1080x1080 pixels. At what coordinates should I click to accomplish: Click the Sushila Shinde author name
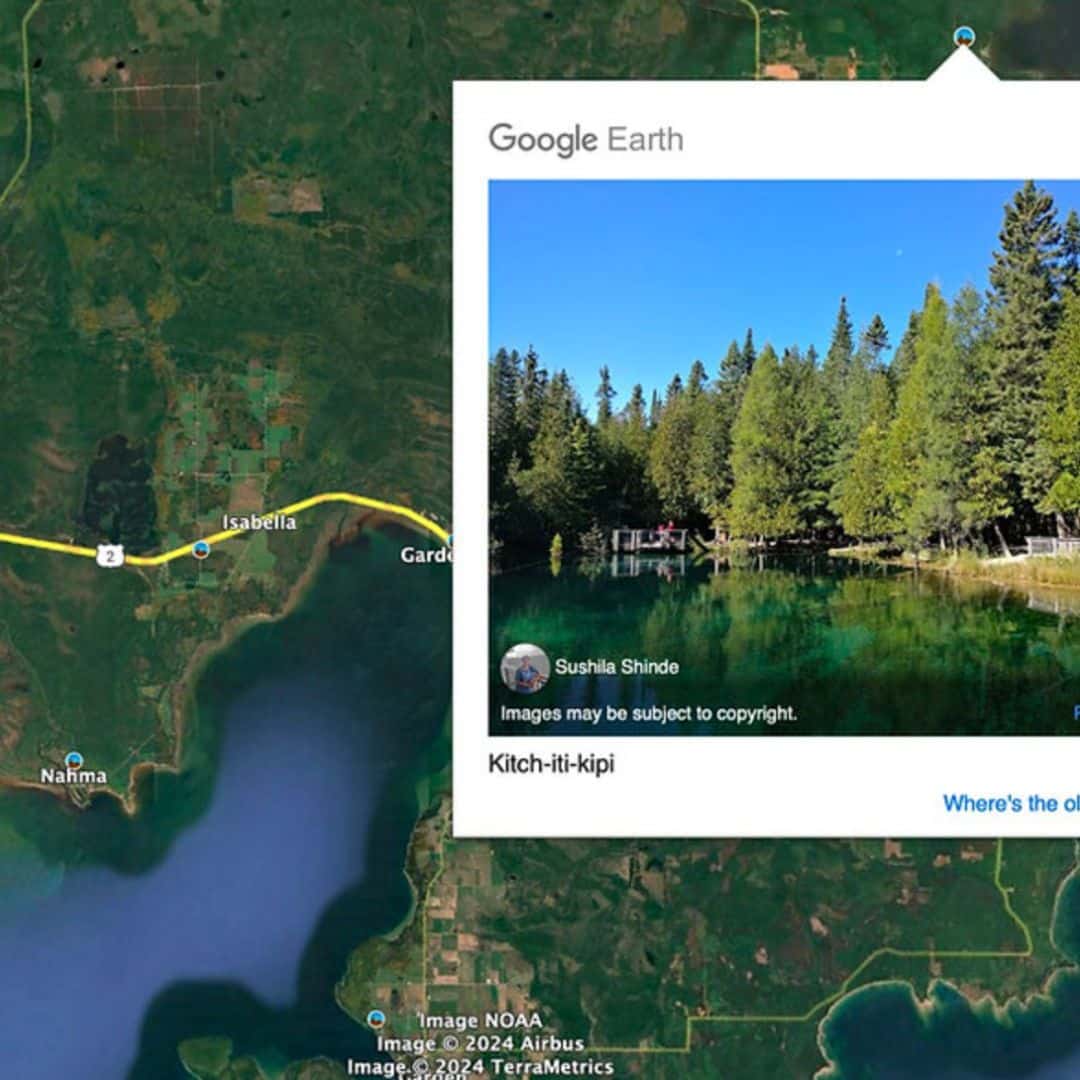tap(616, 667)
